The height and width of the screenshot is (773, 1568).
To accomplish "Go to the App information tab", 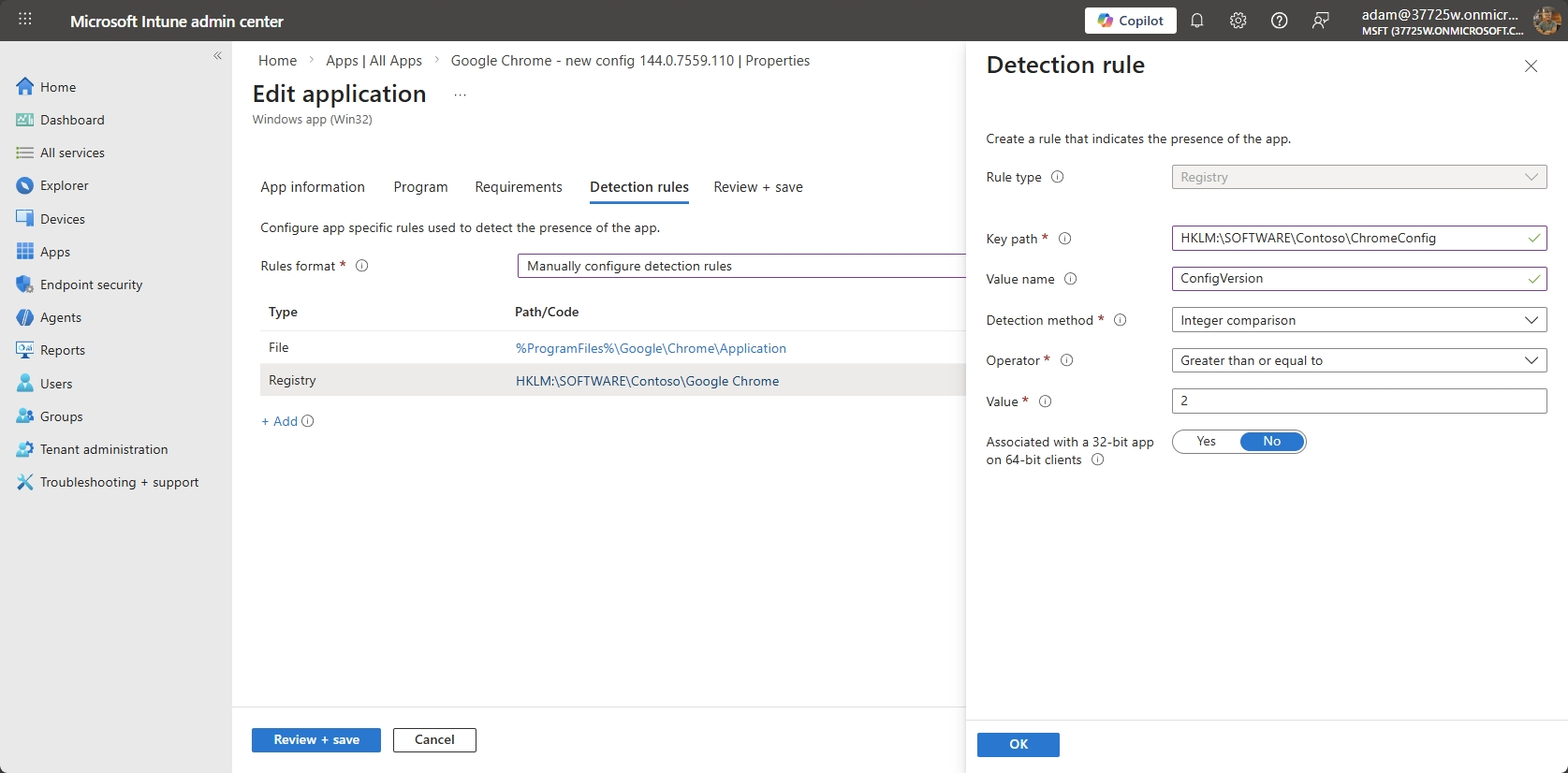I will [313, 187].
